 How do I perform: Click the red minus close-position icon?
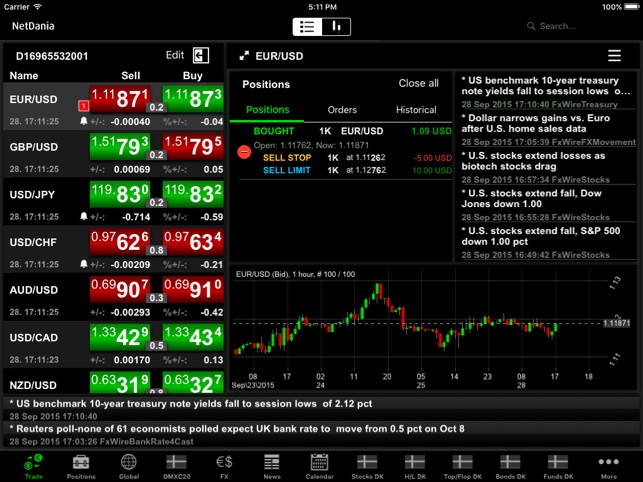(x=244, y=152)
